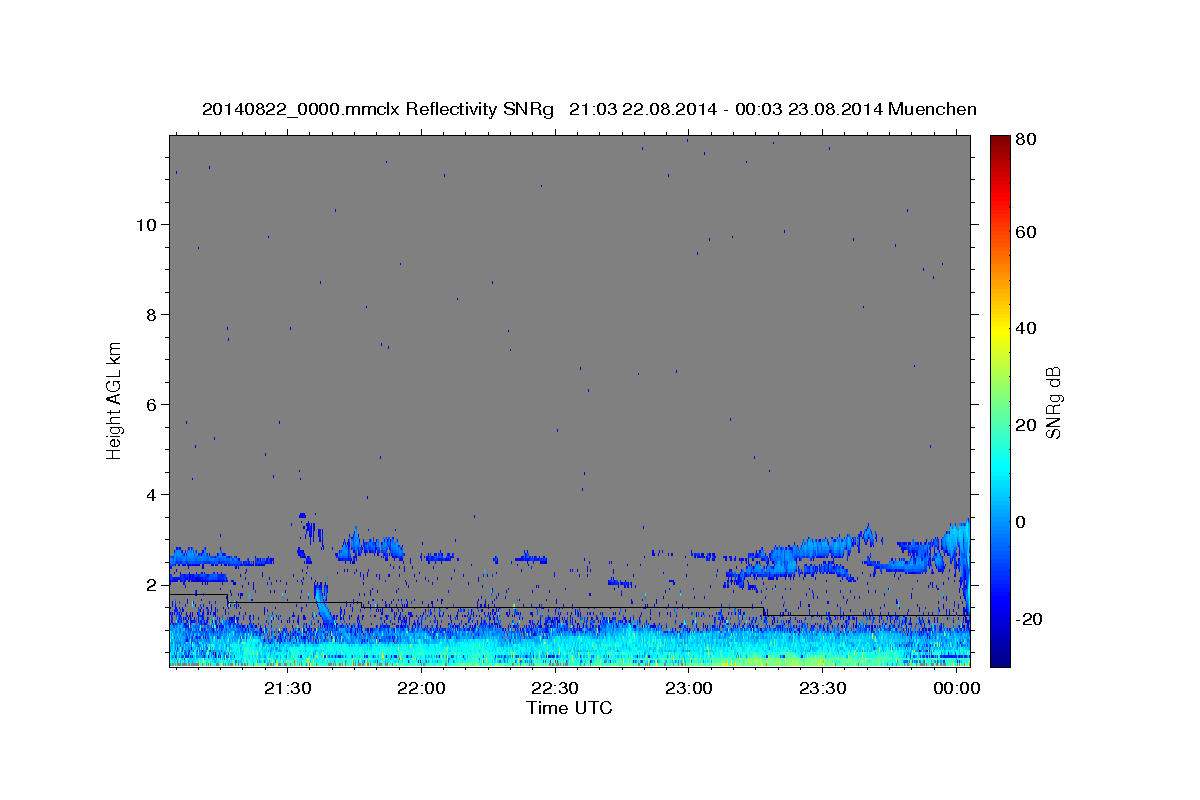Click the 21:30 time tick label

[288, 689]
